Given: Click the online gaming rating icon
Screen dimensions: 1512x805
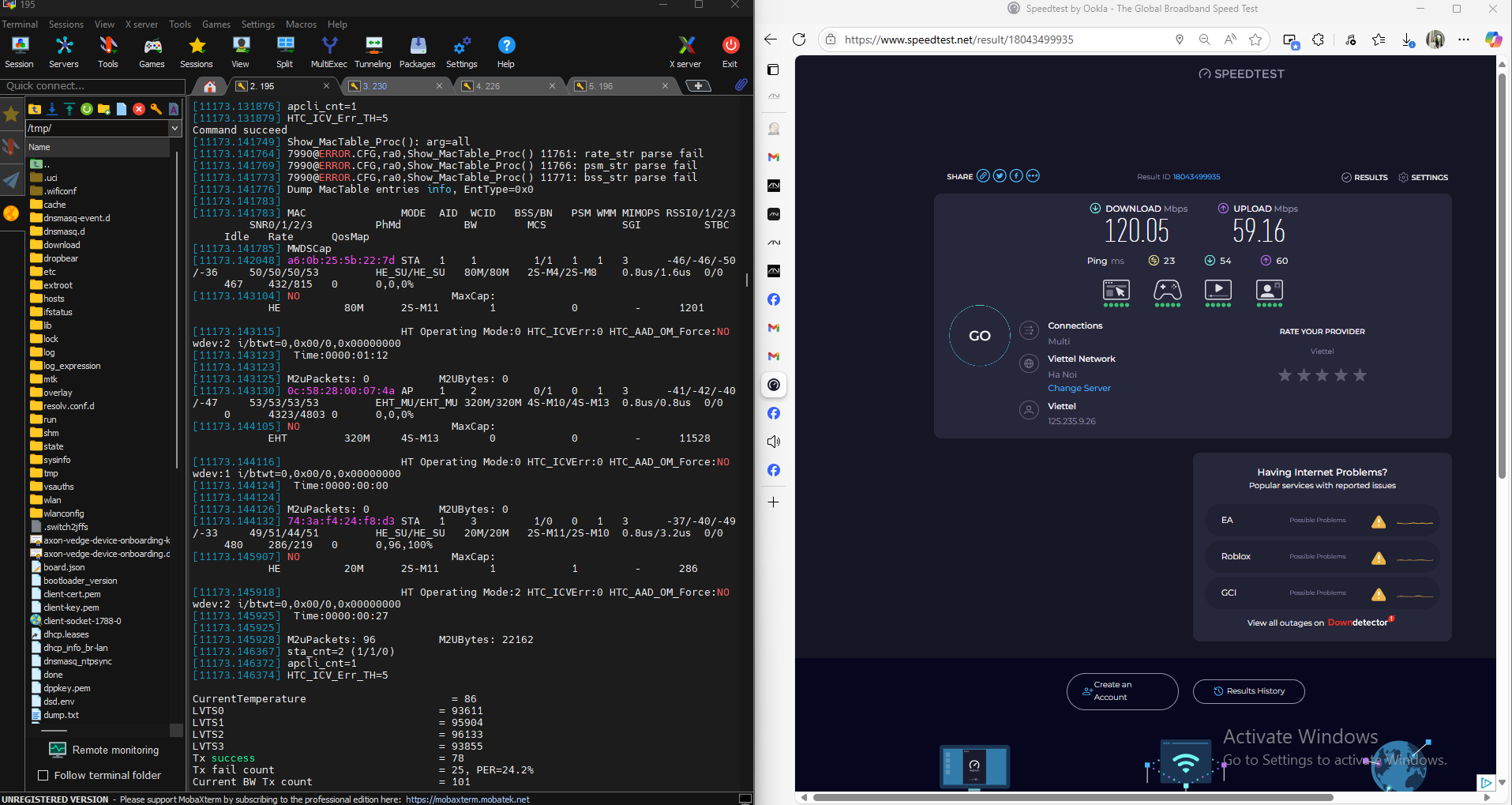Looking at the screenshot, I should pyautogui.click(x=1167, y=292).
